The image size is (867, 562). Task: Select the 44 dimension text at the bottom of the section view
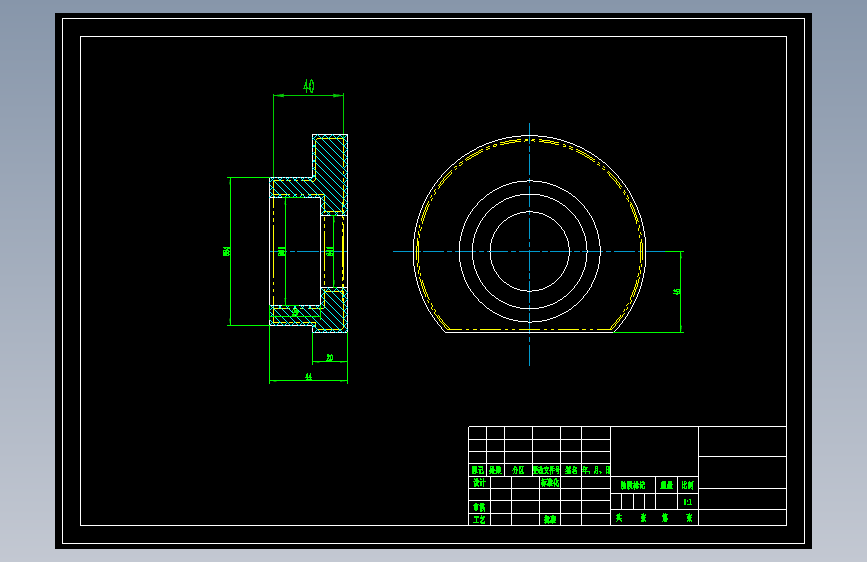click(x=309, y=376)
